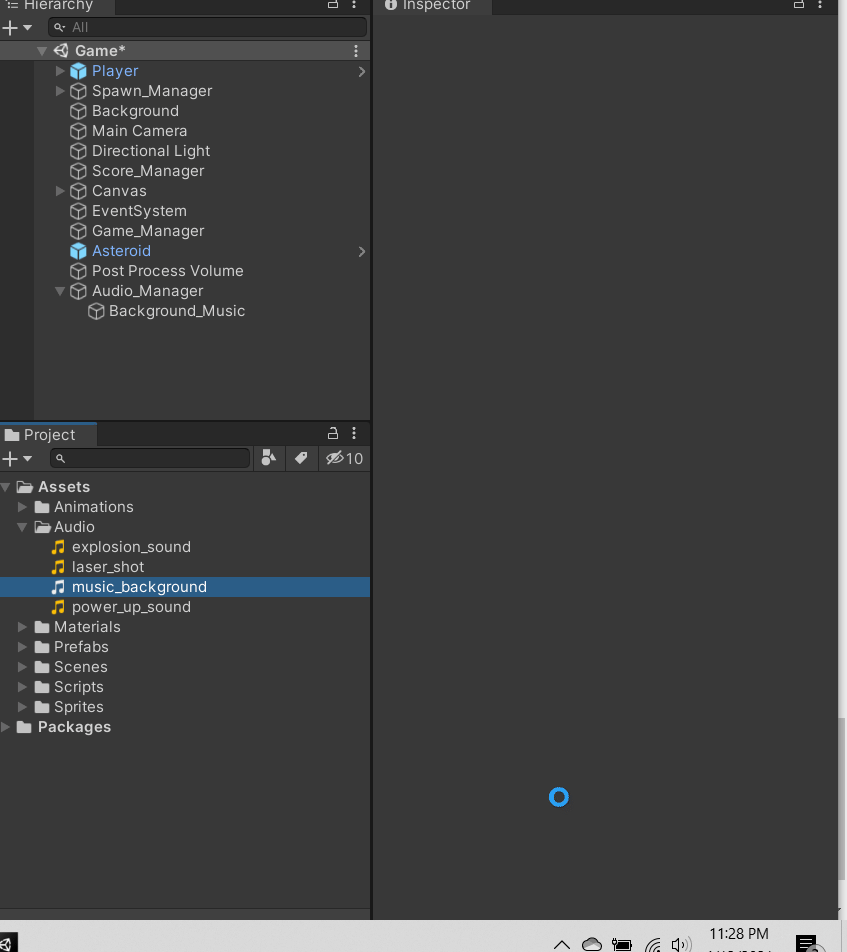Expand the Materials folder
847x952 pixels.
pyautogui.click(x=22, y=627)
